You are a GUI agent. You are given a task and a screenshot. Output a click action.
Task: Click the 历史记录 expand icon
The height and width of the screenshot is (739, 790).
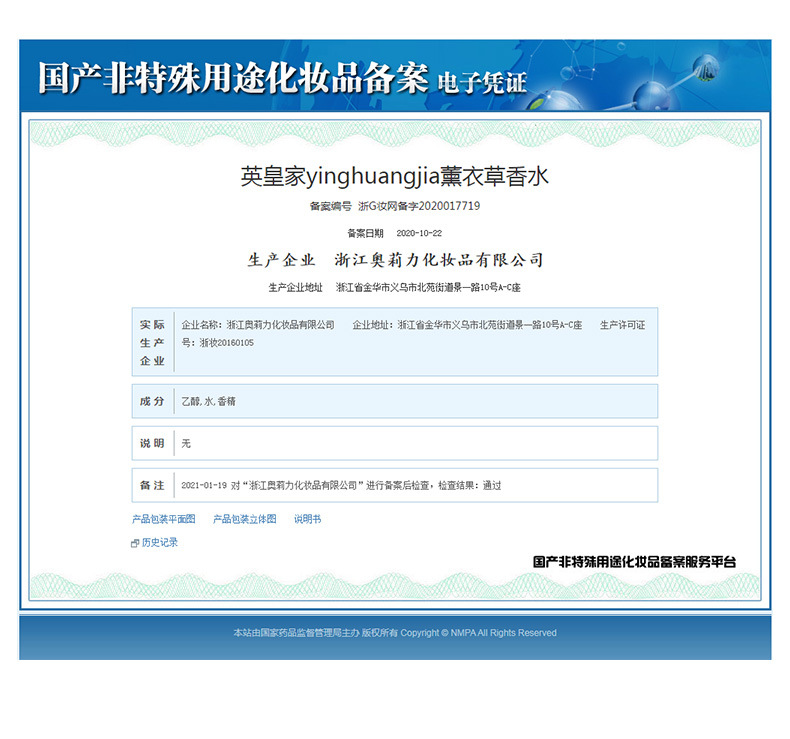pos(135,543)
